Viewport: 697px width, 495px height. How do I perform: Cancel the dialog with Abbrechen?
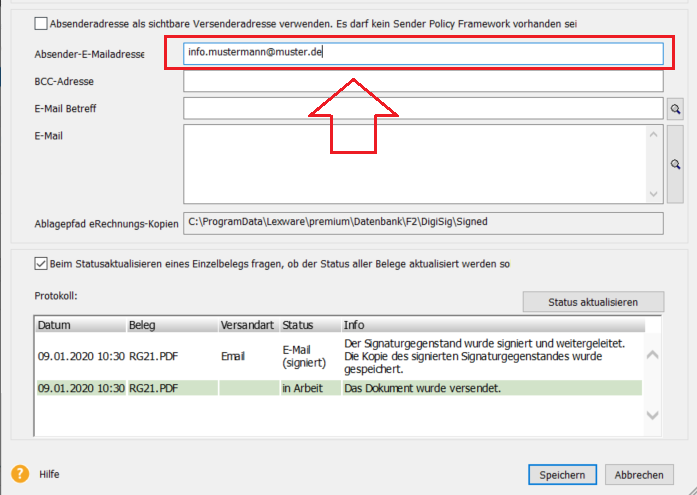coord(638,474)
